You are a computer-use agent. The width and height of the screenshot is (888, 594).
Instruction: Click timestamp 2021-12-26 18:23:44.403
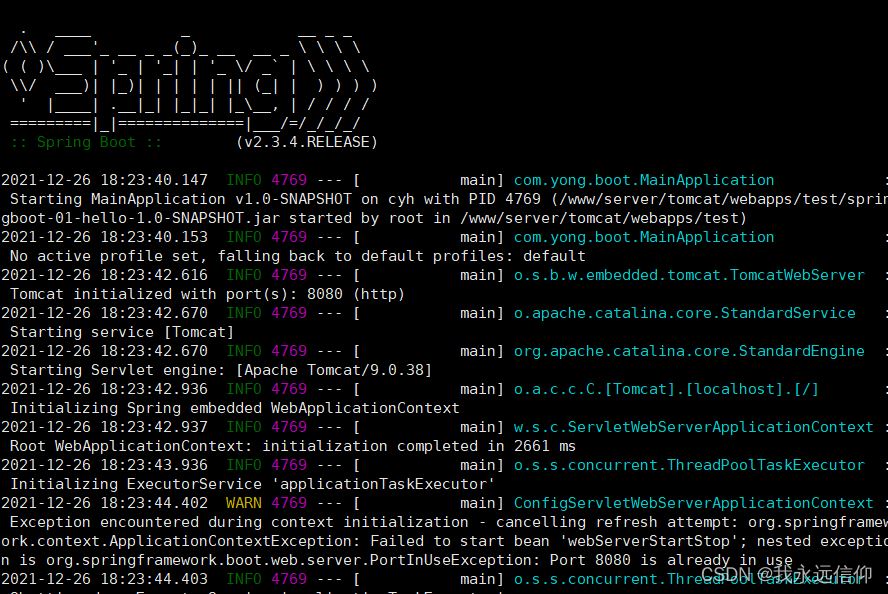pos(104,579)
